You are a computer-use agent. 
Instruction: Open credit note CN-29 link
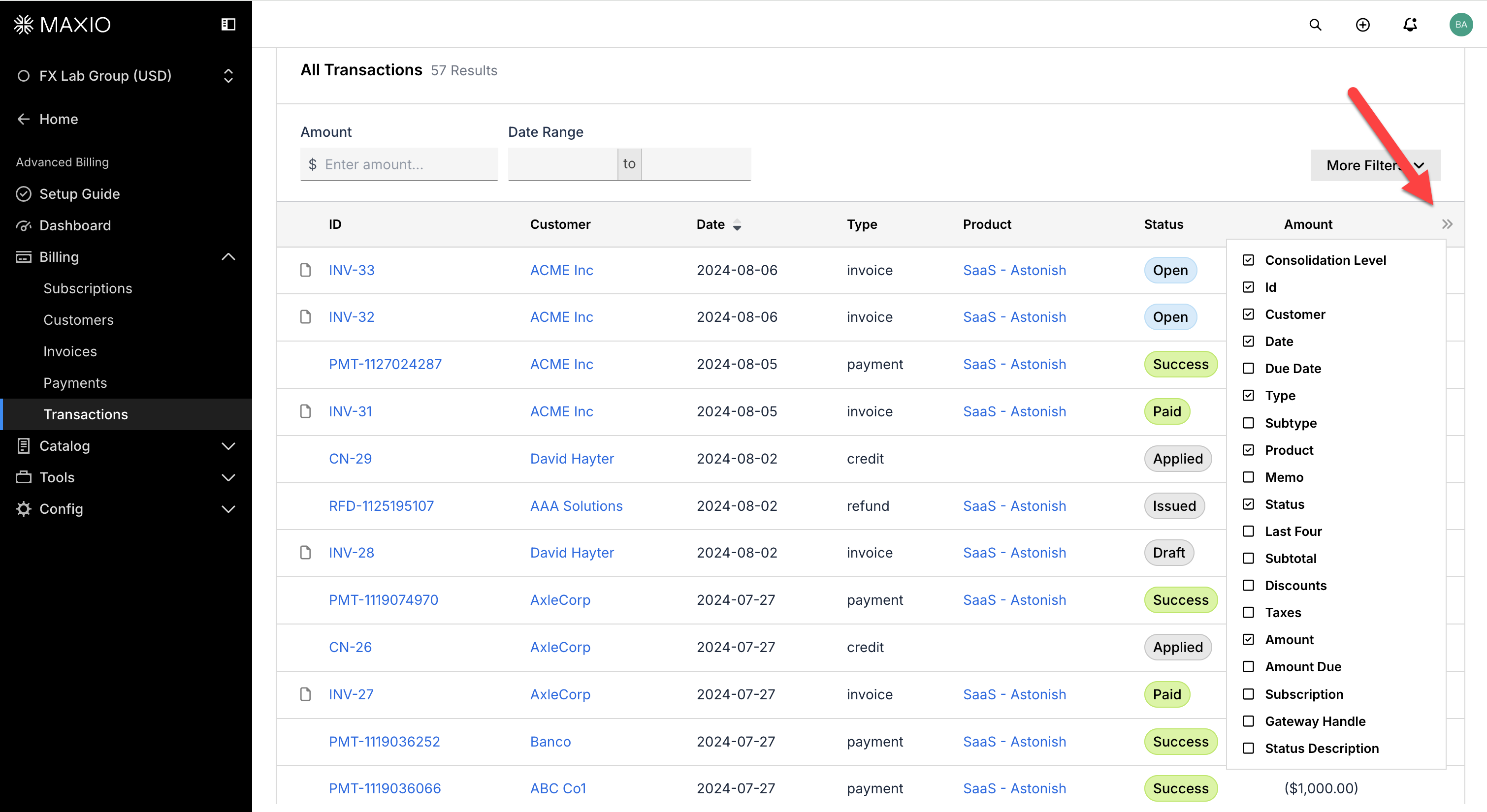point(350,459)
